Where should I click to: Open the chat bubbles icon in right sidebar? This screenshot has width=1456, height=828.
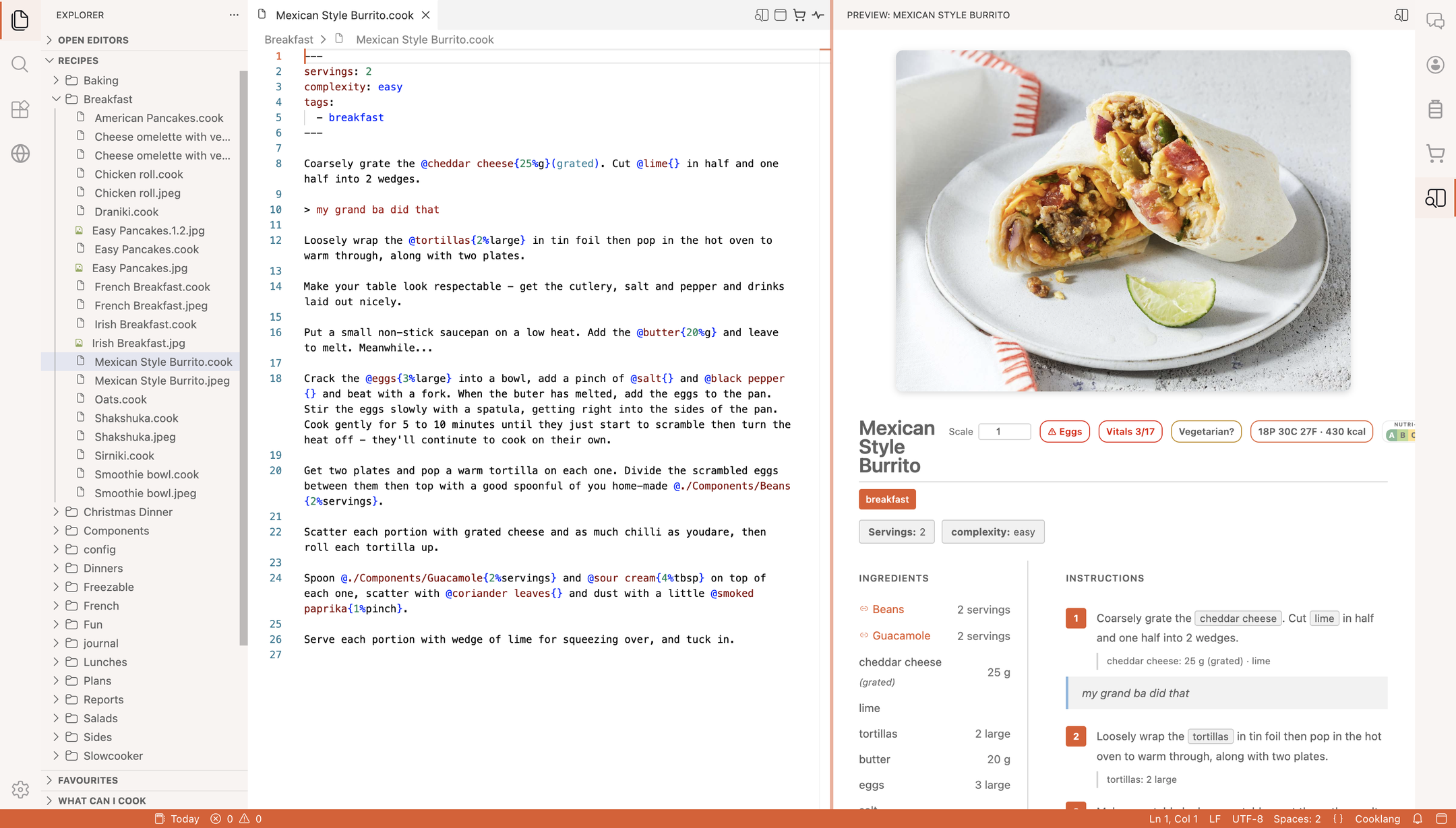(x=1436, y=21)
